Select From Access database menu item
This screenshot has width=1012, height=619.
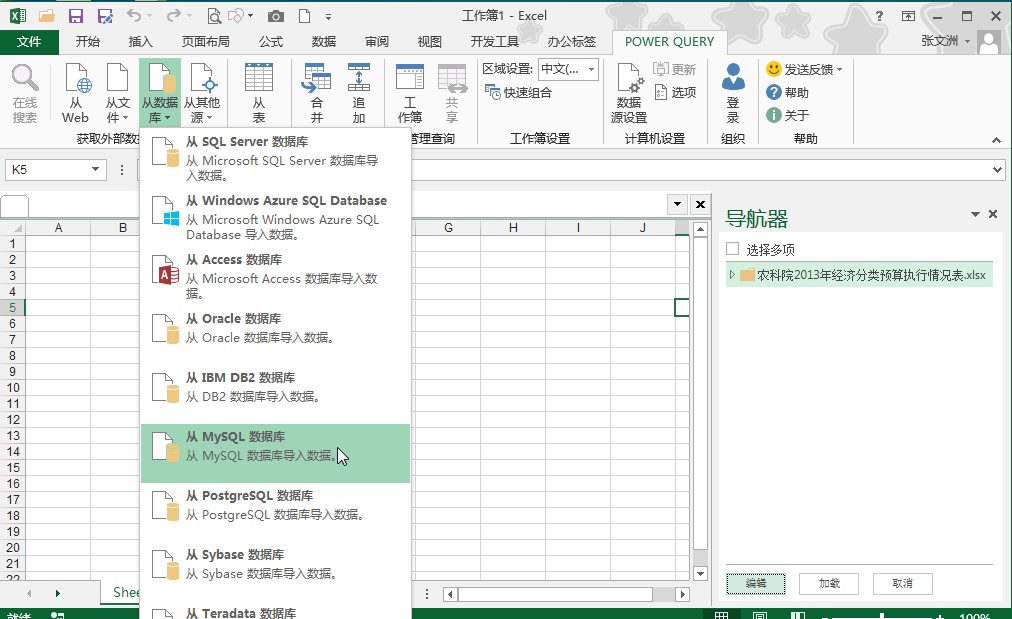tap(276, 276)
